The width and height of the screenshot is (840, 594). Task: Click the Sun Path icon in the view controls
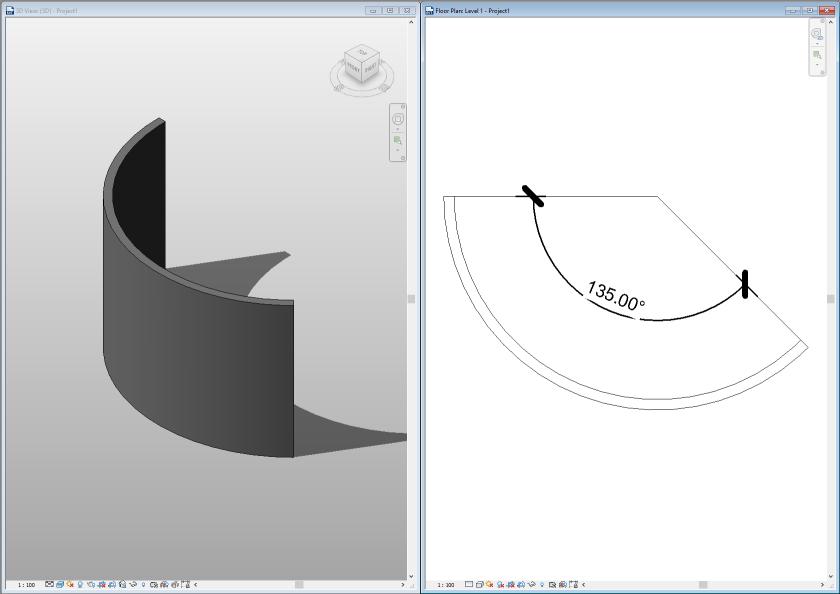pos(69,582)
